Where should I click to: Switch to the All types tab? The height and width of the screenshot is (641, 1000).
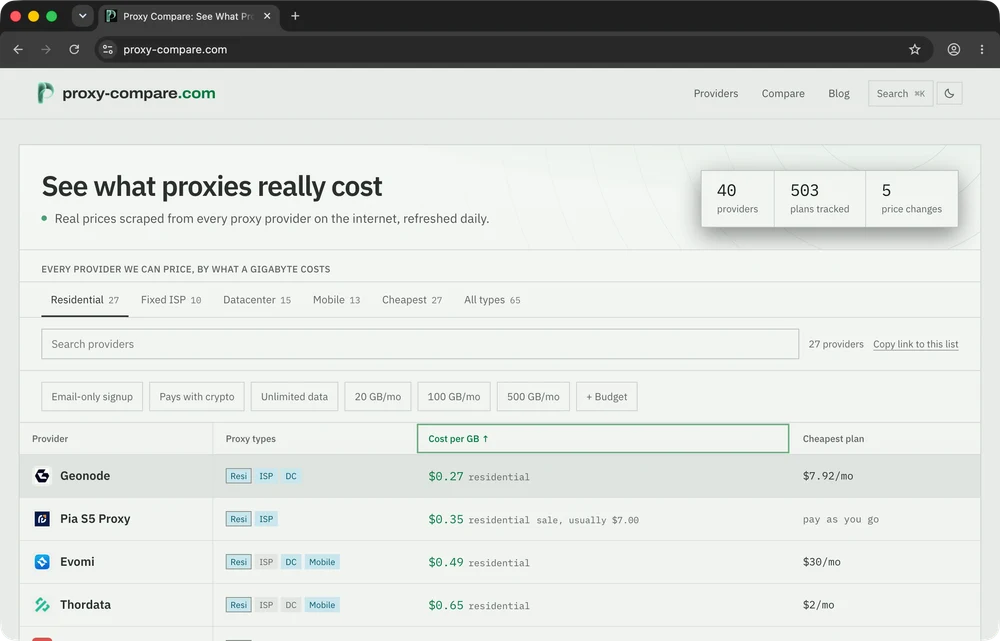tap(492, 300)
